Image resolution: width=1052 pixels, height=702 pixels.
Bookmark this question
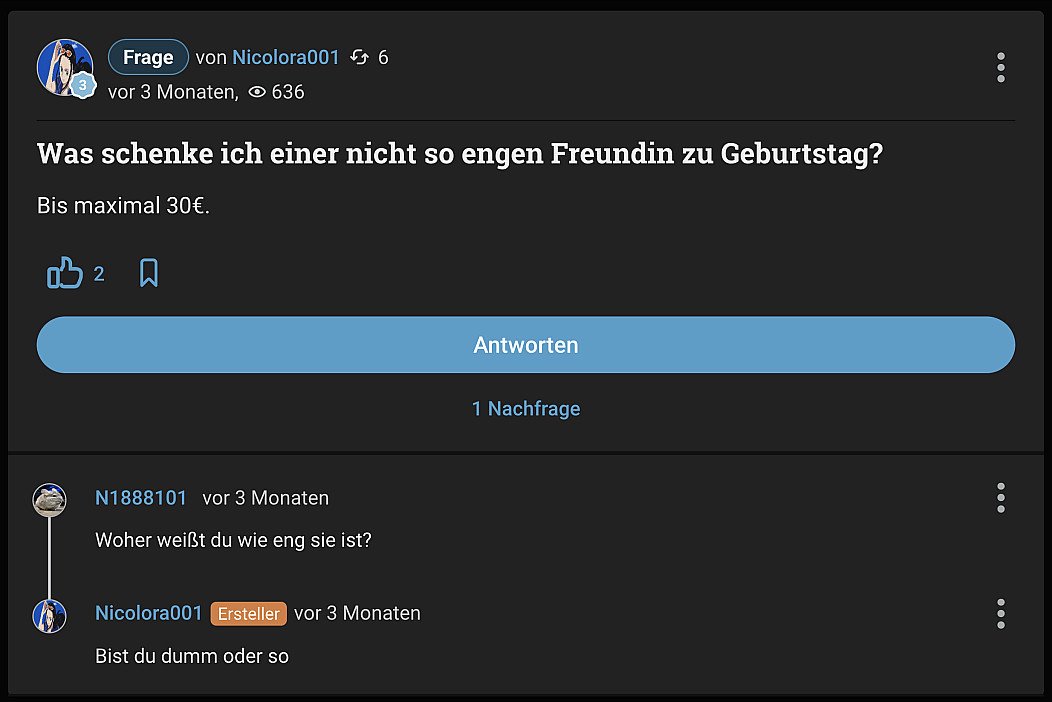tap(149, 273)
